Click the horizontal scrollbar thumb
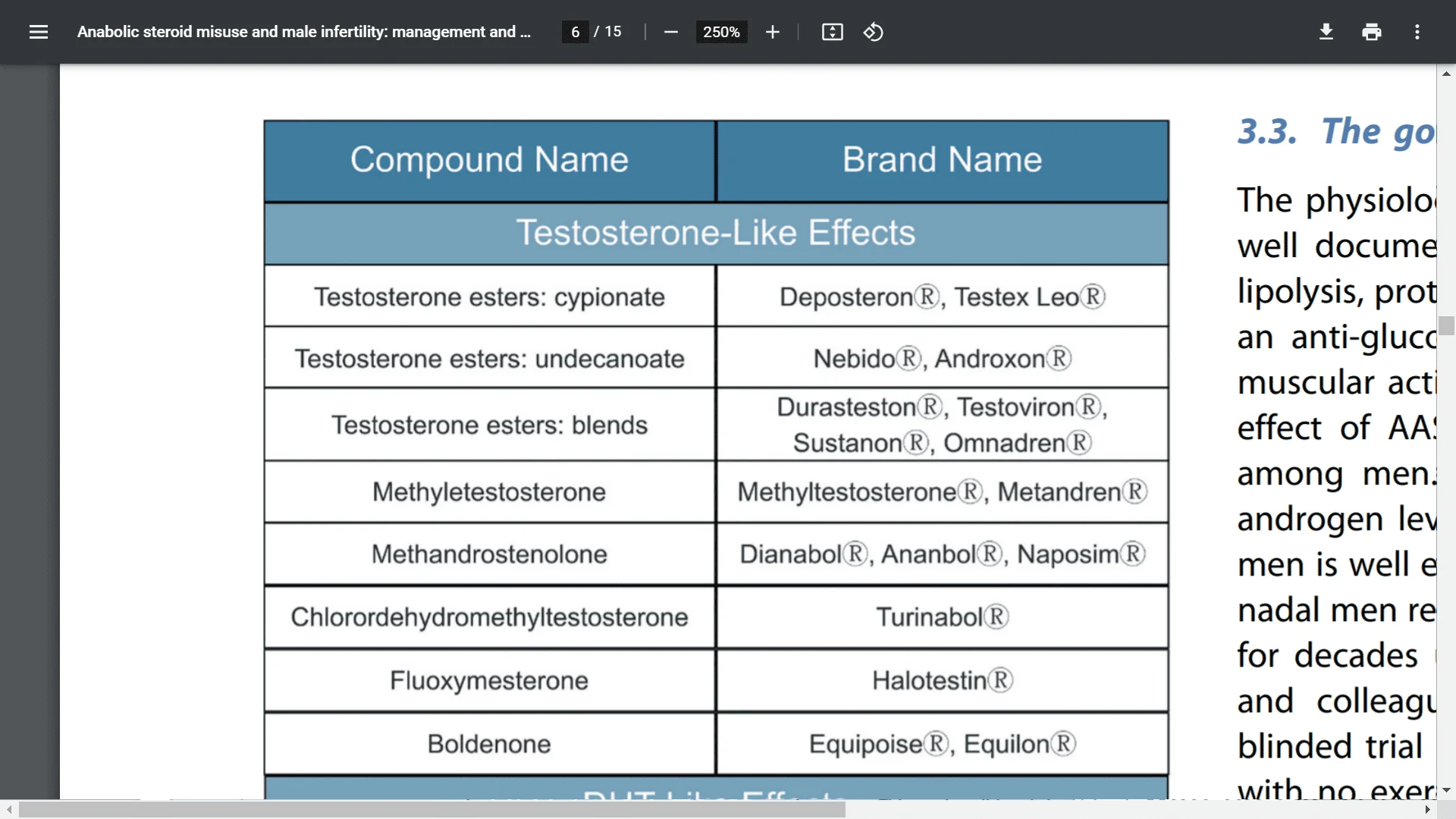This screenshot has height=819, width=1456. point(432,809)
